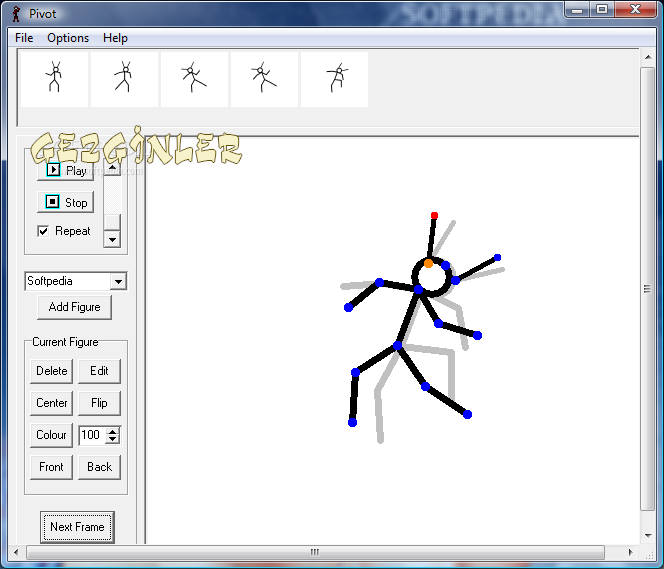Bring figure to Front
Image resolution: width=664 pixels, height=569 pixels.
(52, 467)
